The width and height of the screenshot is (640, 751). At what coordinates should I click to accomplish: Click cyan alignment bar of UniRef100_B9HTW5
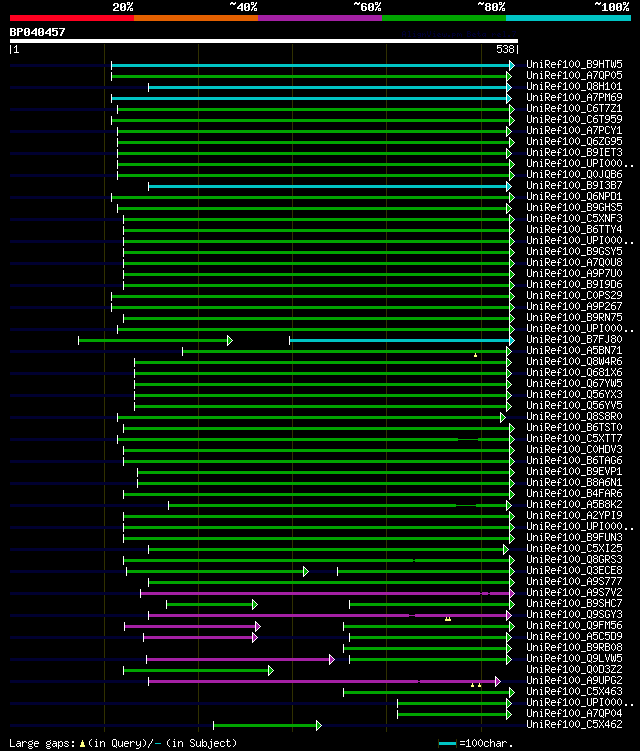pos(313,65)
